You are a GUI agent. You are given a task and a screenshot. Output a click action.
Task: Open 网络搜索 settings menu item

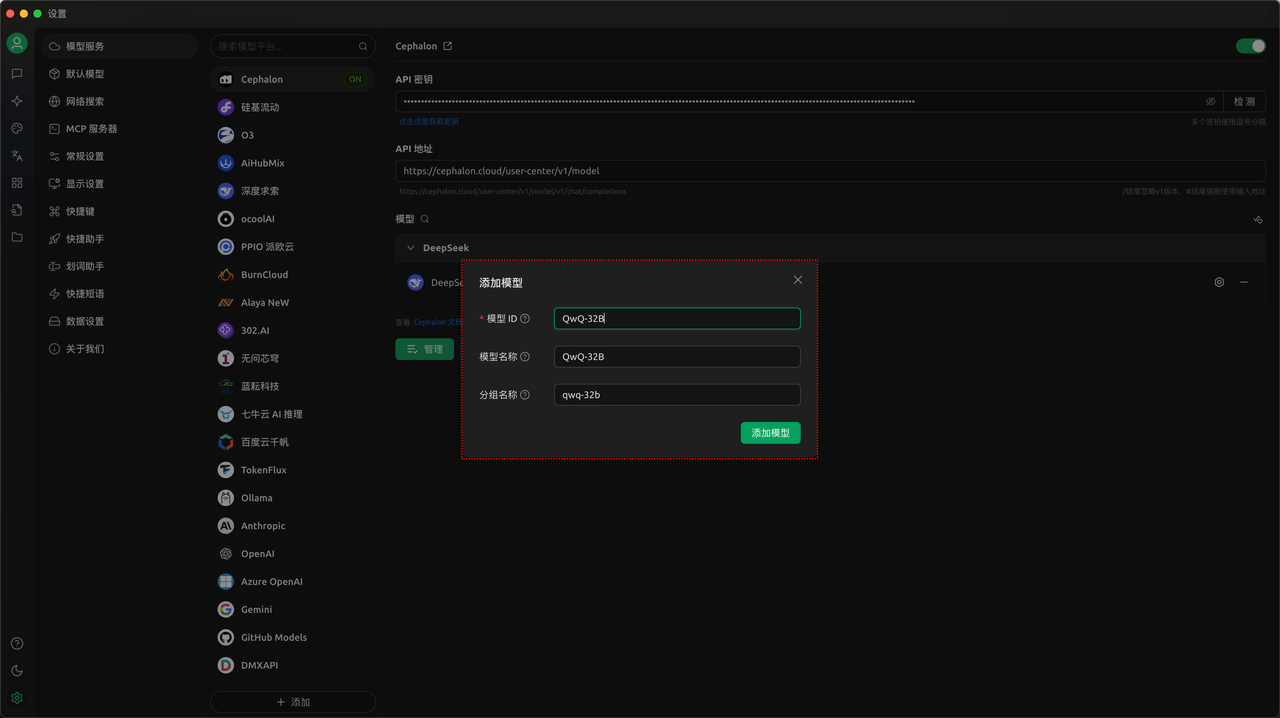(85, 101)
